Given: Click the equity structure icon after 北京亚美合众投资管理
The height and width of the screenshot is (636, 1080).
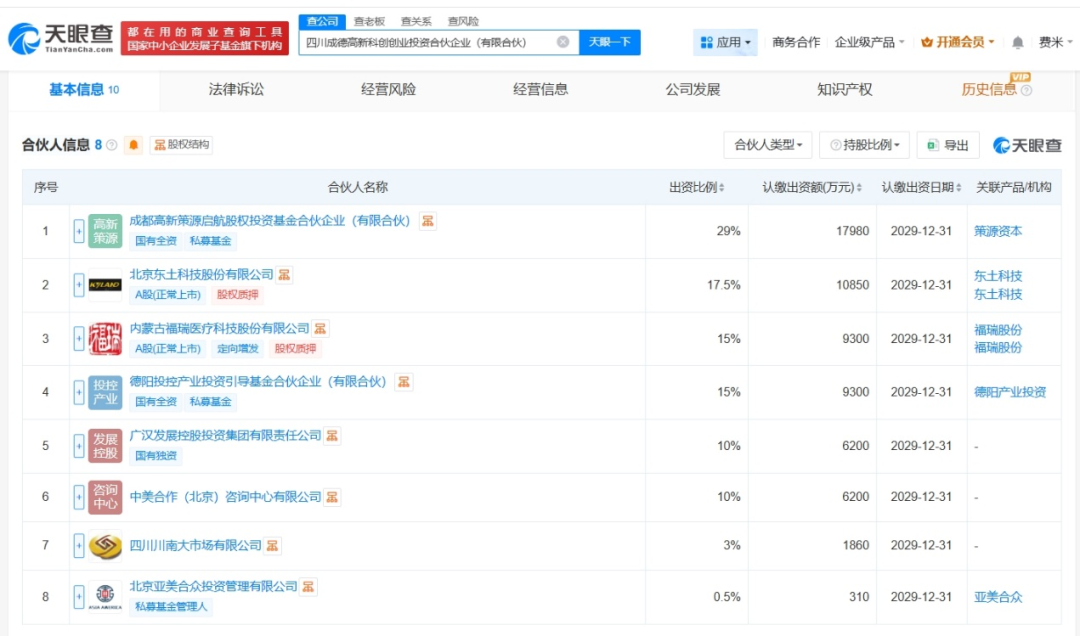Looking at the screenshot, I should point(308,586).
